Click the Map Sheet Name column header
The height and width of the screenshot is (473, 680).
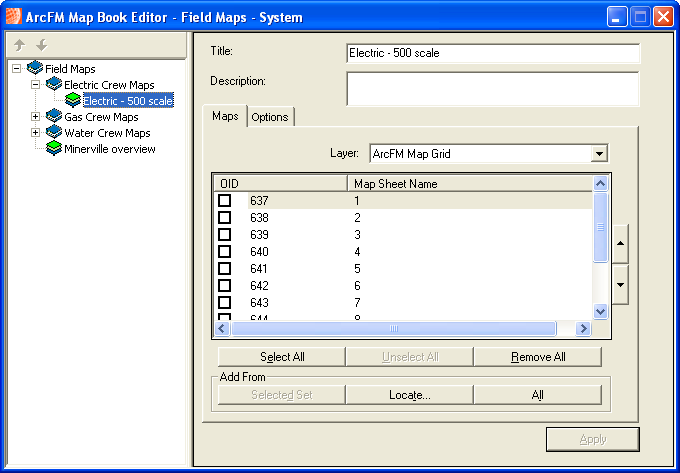coord(470,184)
